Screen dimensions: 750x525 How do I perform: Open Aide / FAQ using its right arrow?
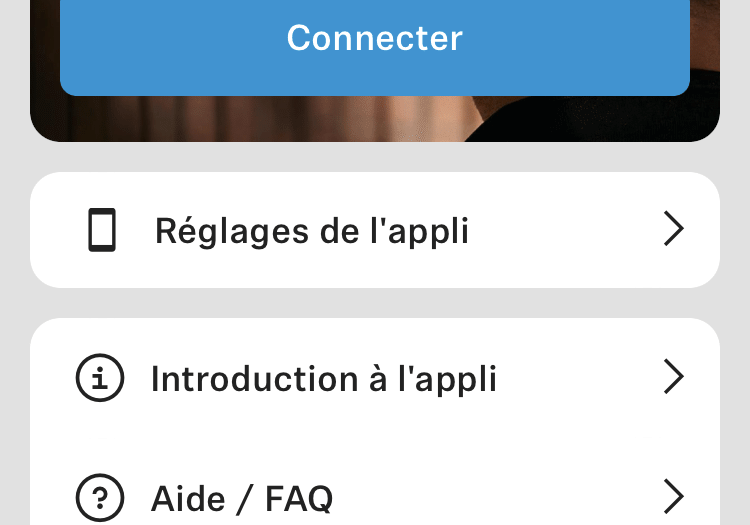(x=674, y=497)
